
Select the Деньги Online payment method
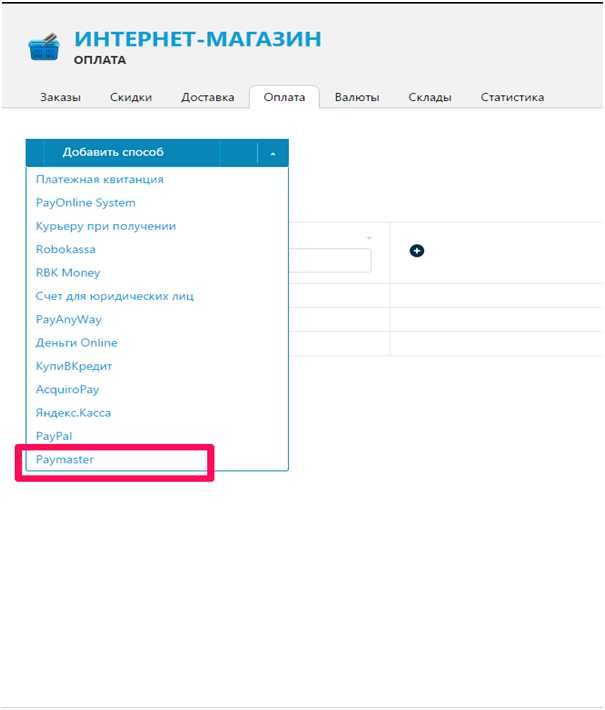(76, 343)
